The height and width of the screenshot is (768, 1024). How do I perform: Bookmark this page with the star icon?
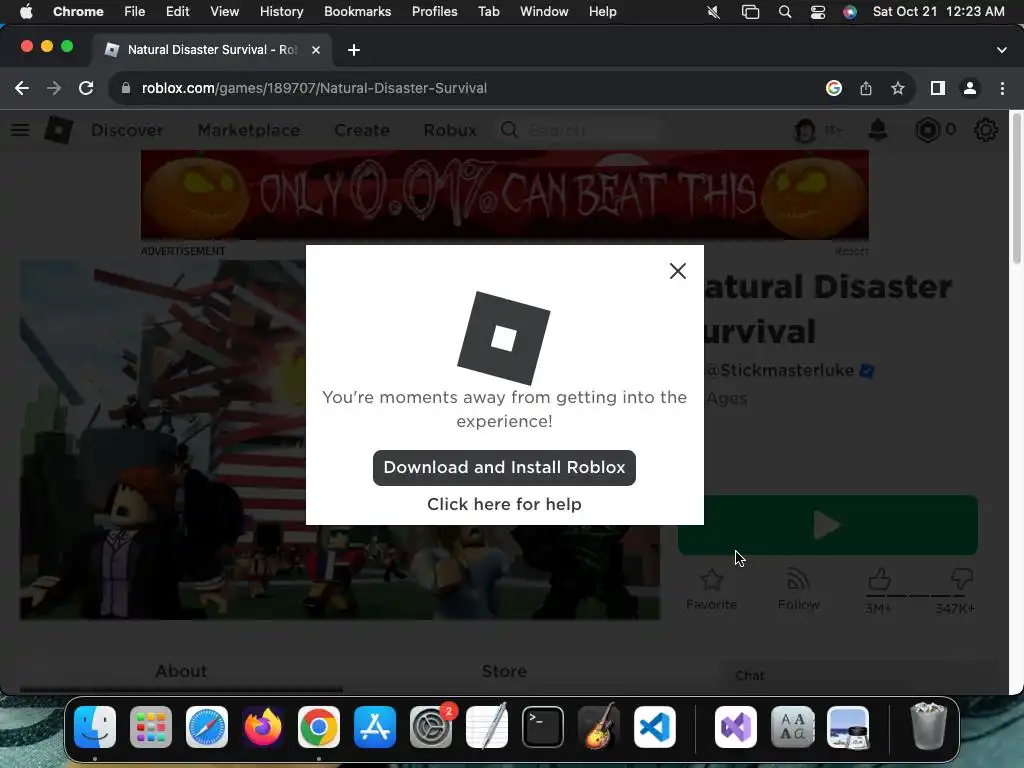coord(898,88)
